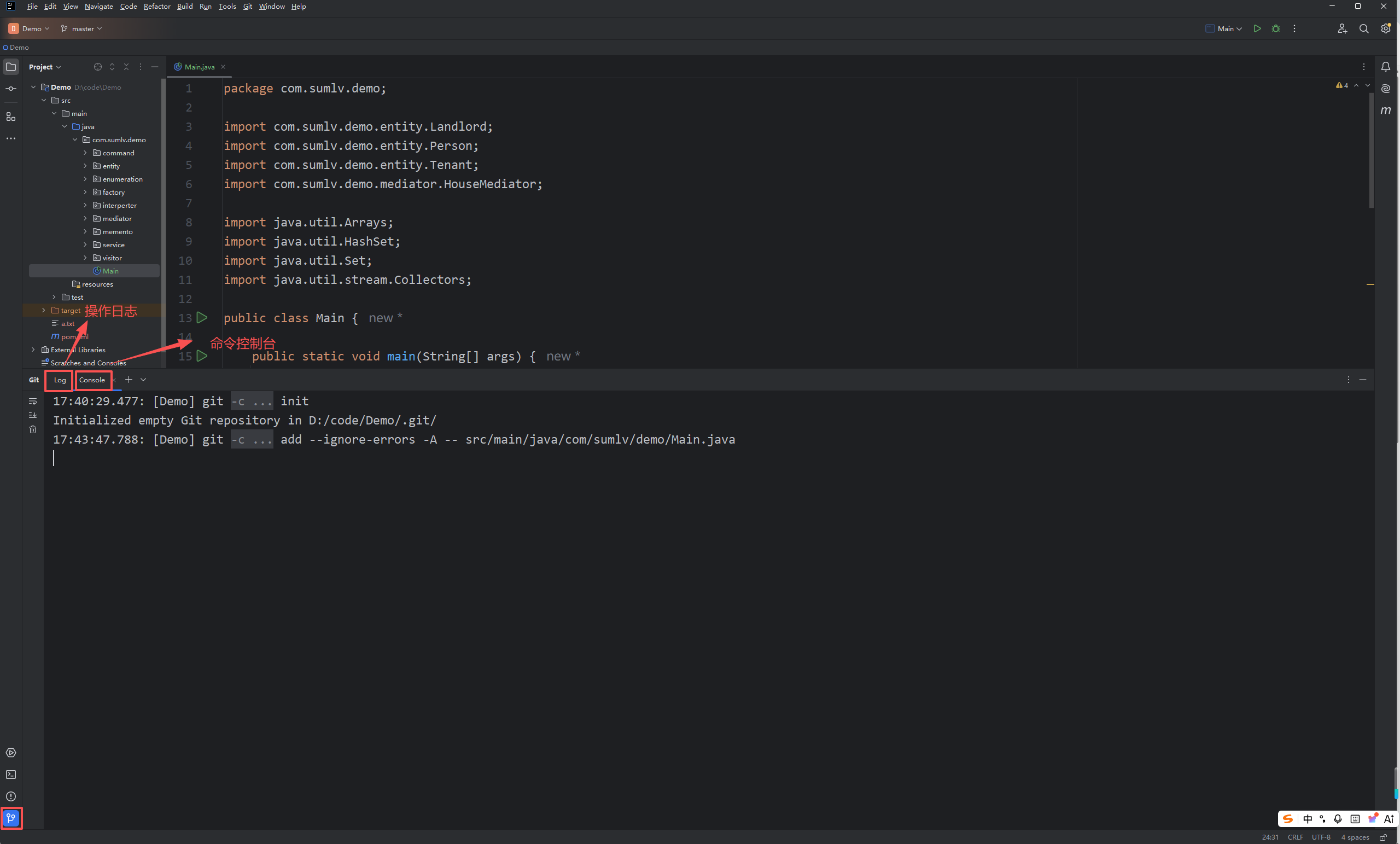Go to line via 24:31 indicator
Viewport: 1400px width, 844px height.
click(x=1270, y=837)
